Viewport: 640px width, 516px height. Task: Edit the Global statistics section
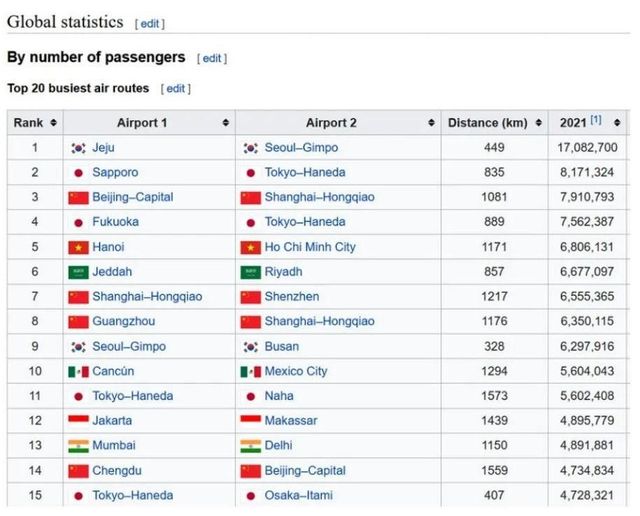(149, 23)
